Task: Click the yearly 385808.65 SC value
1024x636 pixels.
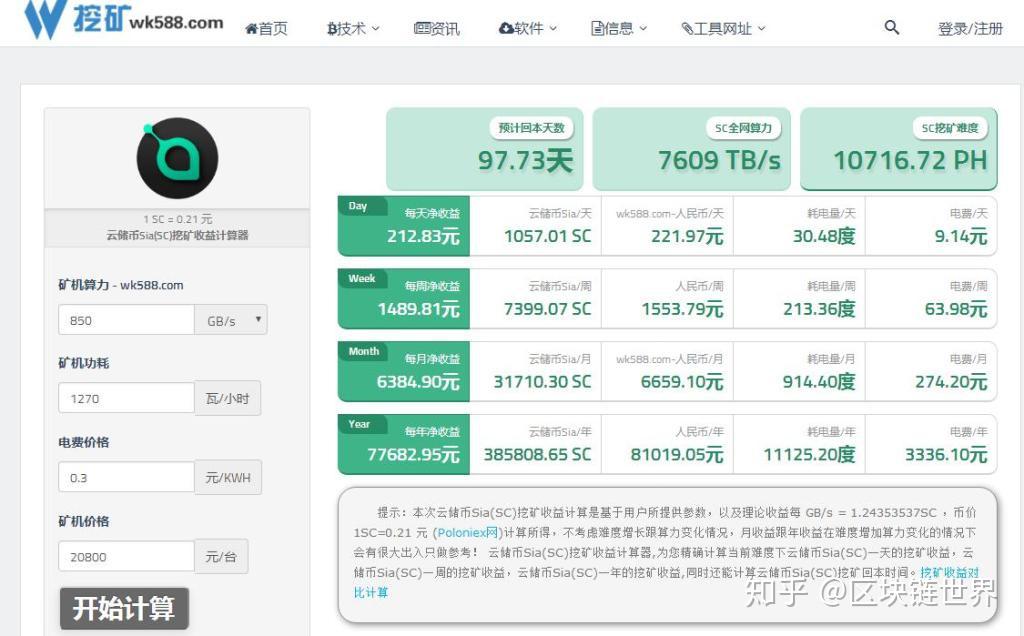Action: (x=537, y=454)
